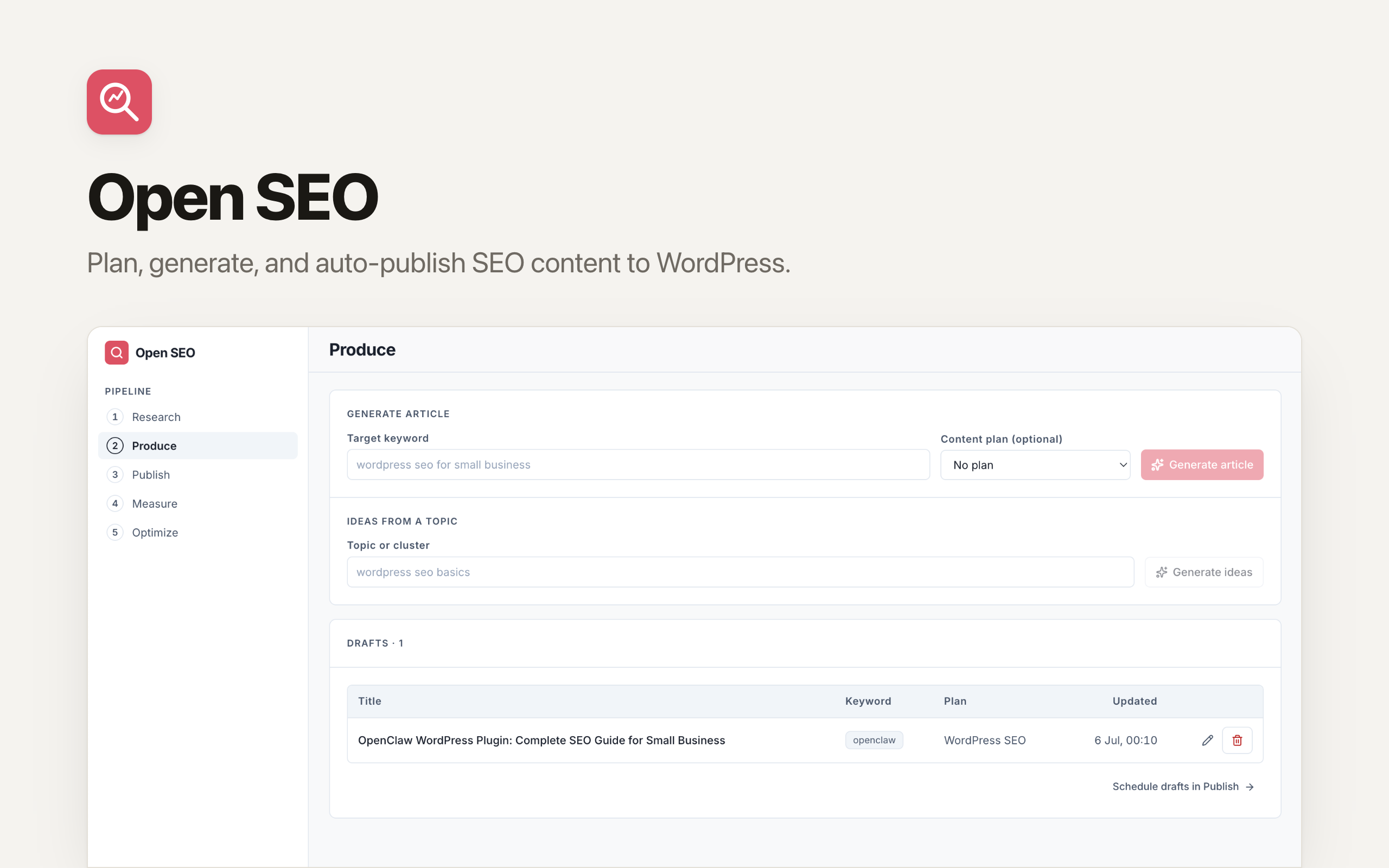This screenshot has height=868, width=1389.
Task: Click the step 5 circle beside Optimize
Action: click(115, 532)
